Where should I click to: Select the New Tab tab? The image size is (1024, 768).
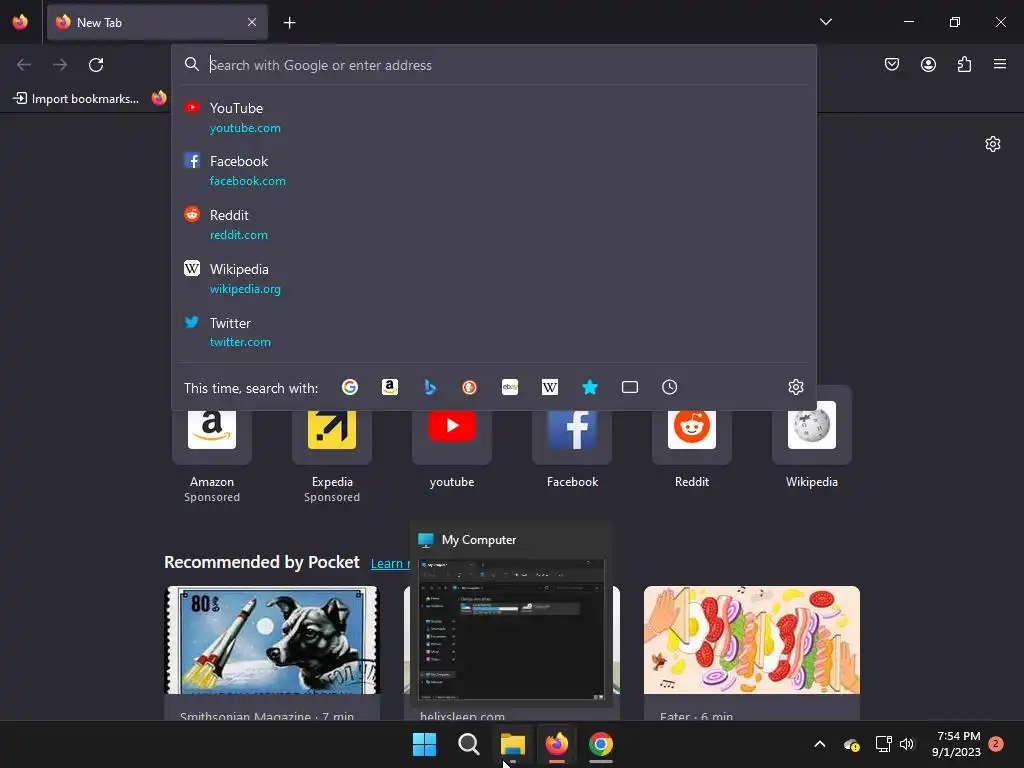click(157, 22)
